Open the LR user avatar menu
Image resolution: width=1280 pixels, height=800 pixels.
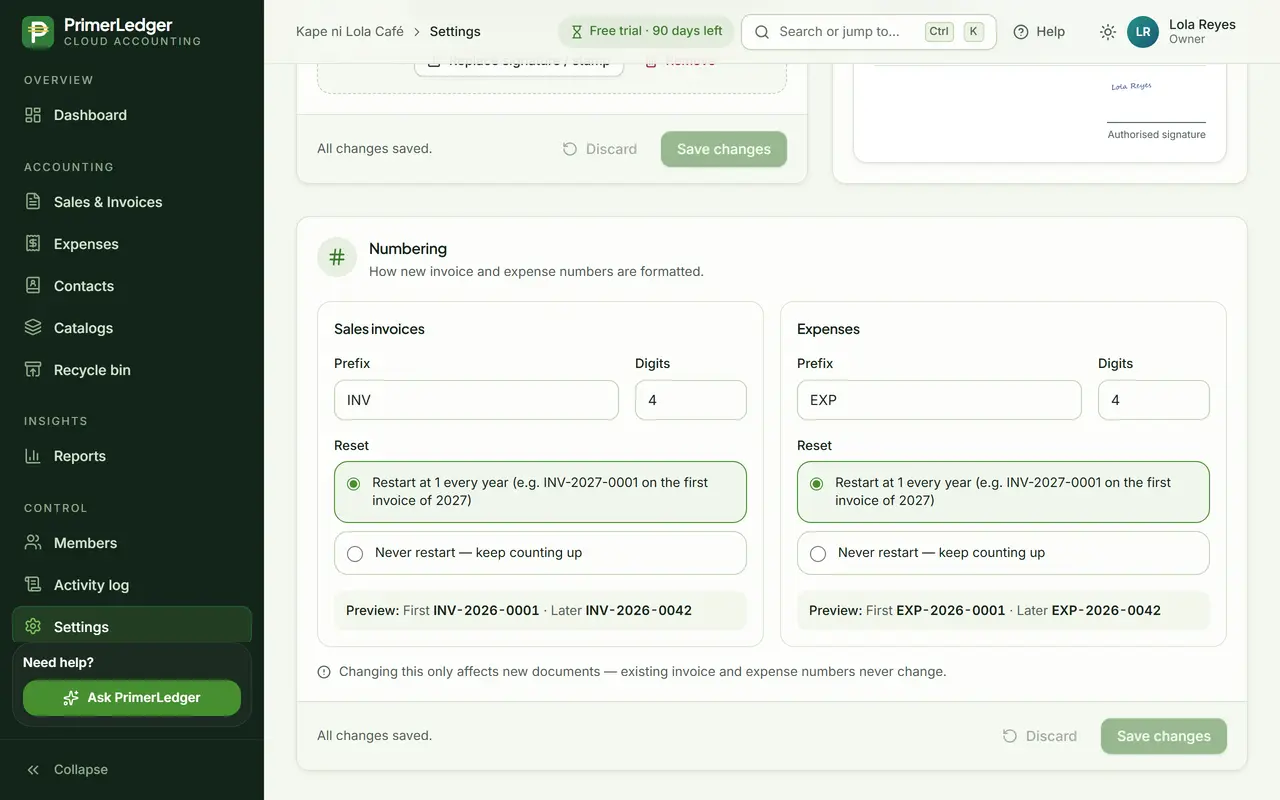click(1143, 32)
